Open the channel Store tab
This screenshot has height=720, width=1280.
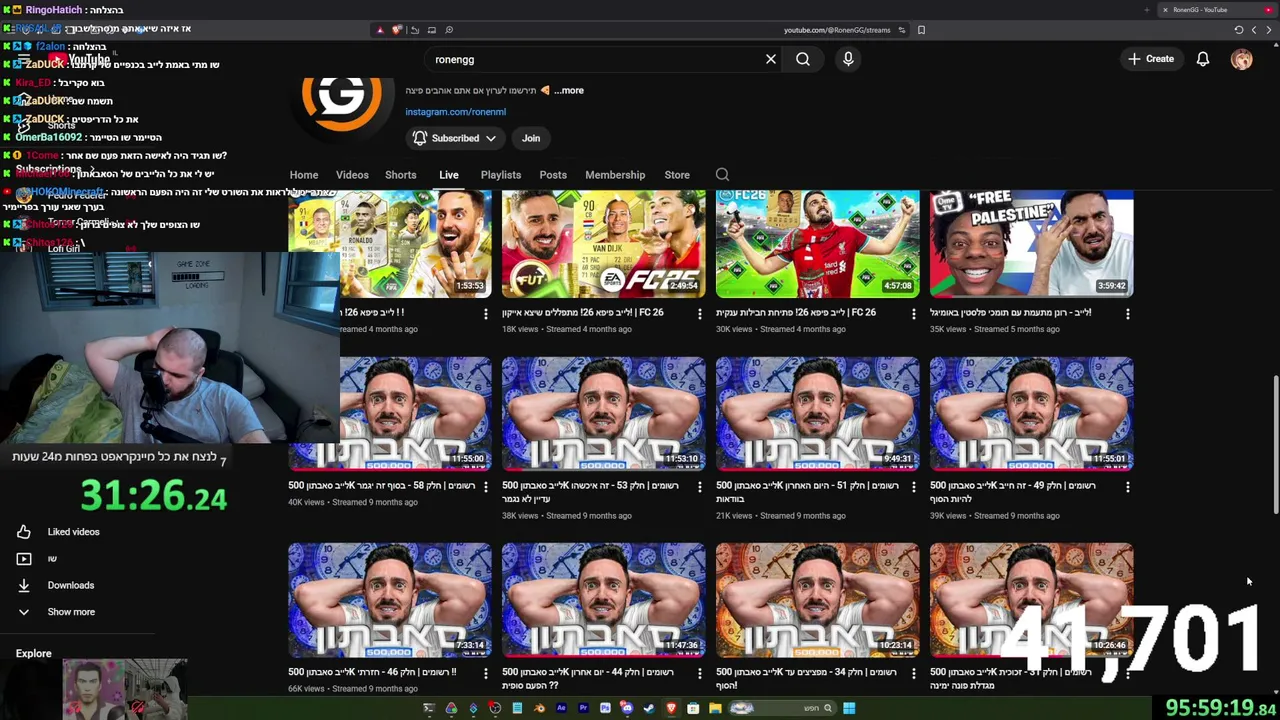tap(677, 175)
